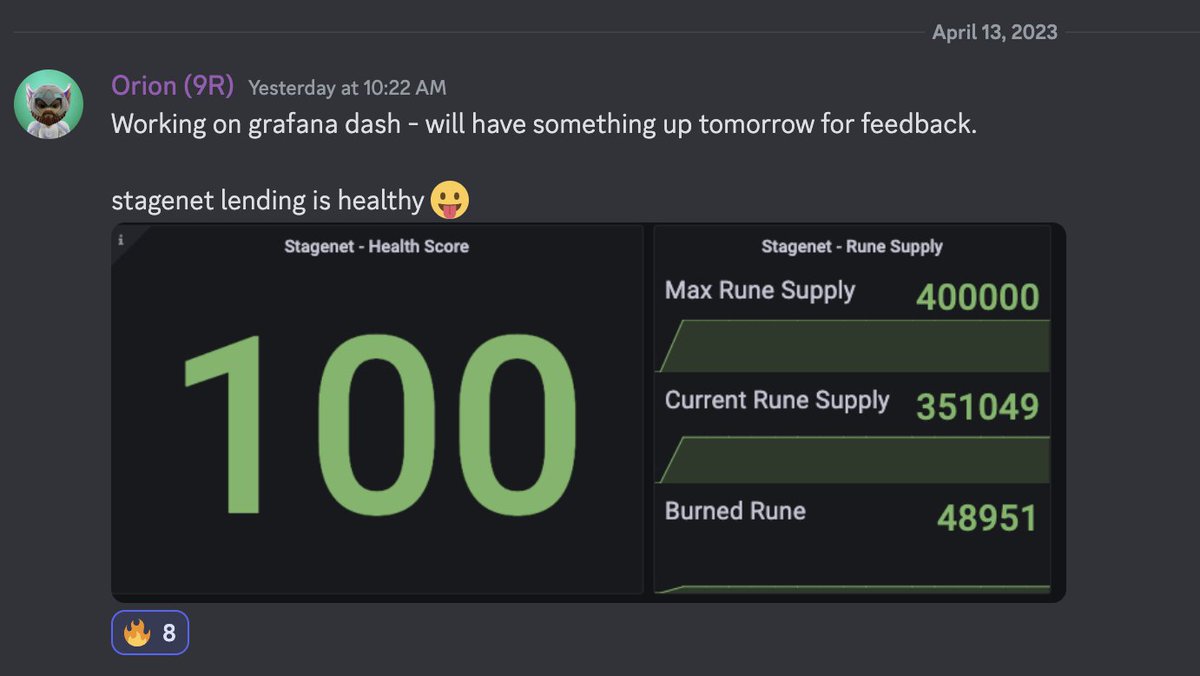Select the Current Rune Supply label
The height and width of the screenshot is (676, 1200).
[777, 400]
